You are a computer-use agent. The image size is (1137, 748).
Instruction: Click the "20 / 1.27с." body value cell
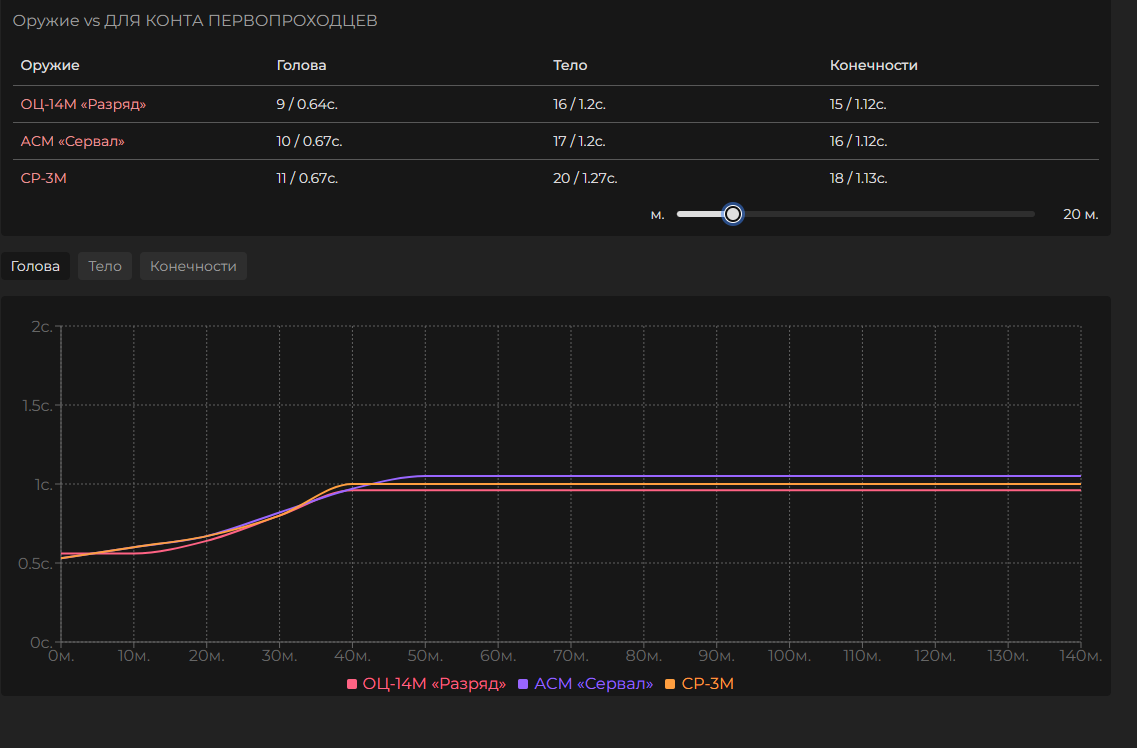[x=585, y=179]
